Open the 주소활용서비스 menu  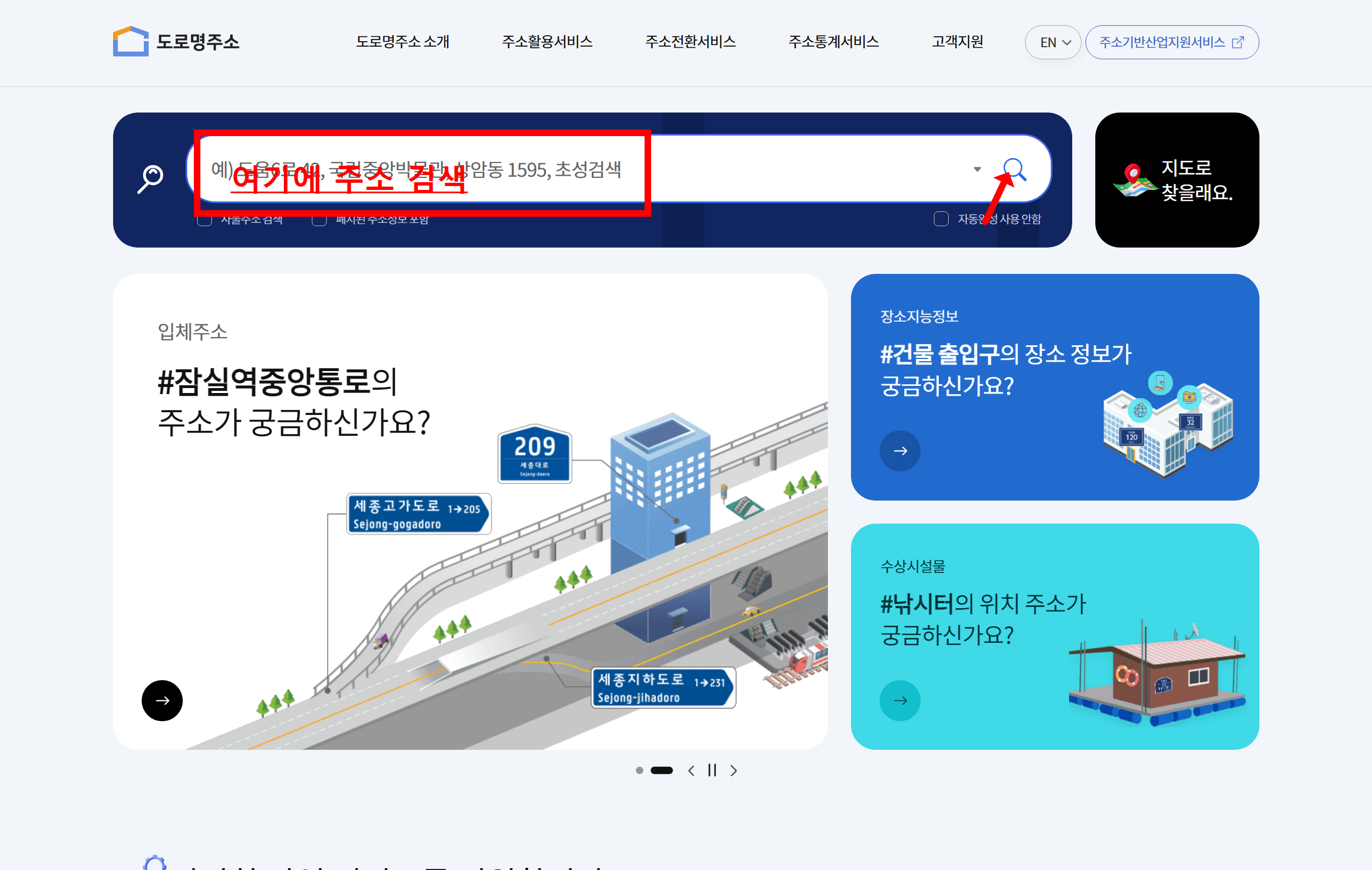click(x=547, y=42)
